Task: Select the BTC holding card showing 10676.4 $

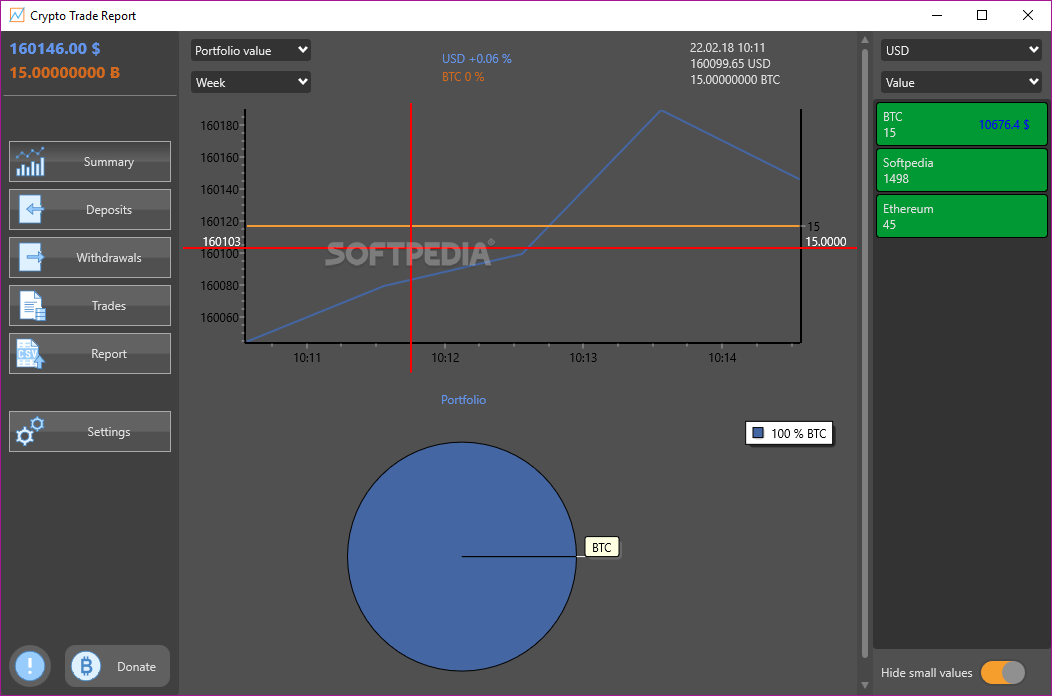Action: click(961, 124)
